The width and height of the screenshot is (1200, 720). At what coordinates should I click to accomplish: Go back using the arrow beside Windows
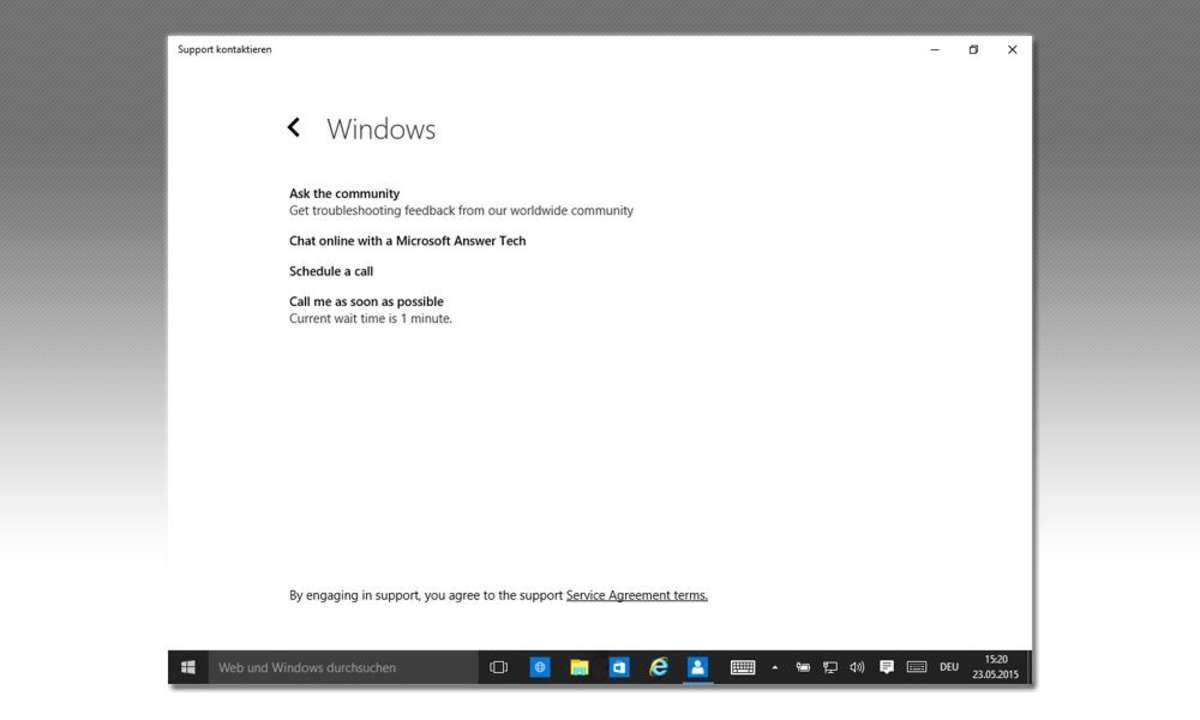[x=293, y=127]
